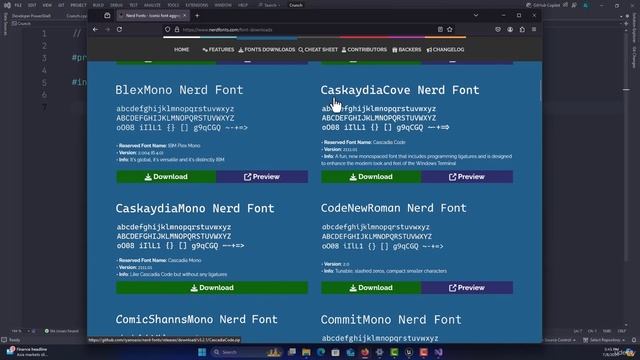Open CHANGELOG navigation item
This screenshot has height=360, width=640.
pos(445,49)
